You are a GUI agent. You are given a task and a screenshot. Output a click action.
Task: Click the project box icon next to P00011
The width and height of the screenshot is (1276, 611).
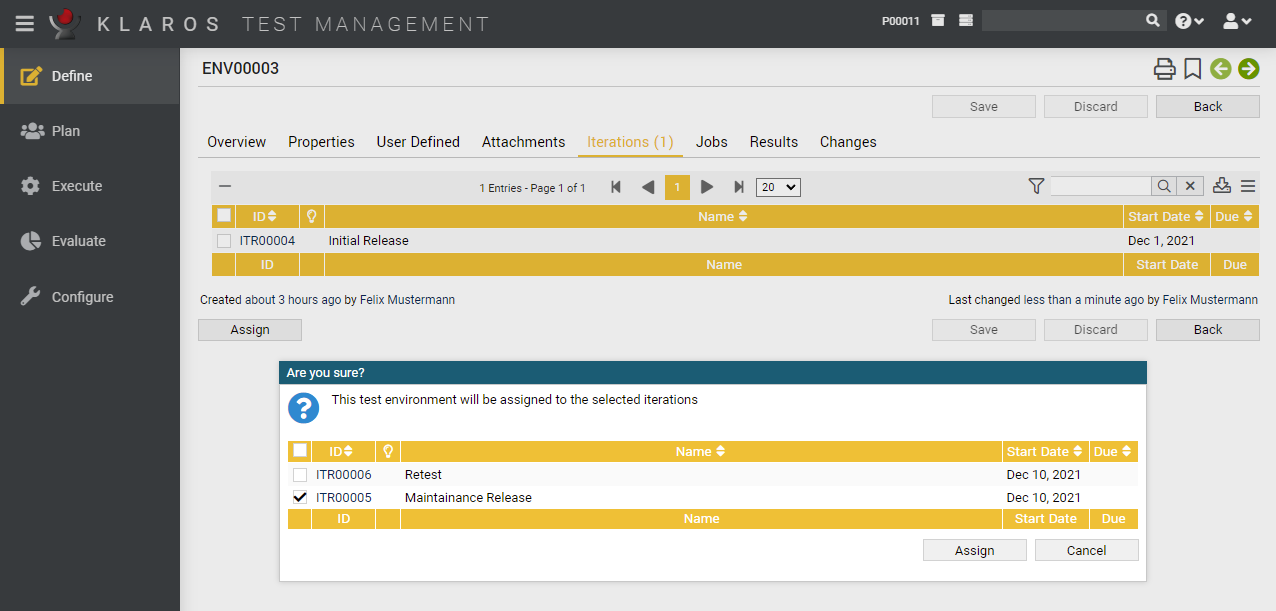coord(938,20)
